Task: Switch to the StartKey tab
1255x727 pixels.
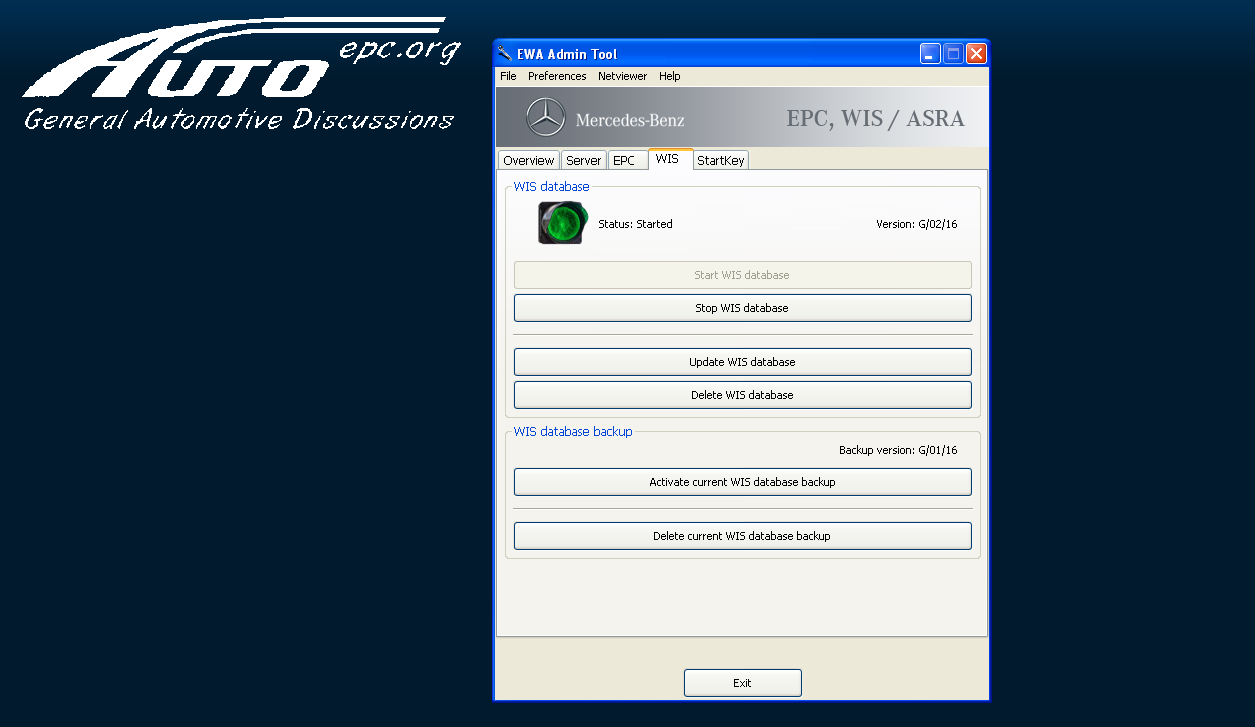Action: pyautogui.click(x=721, y=160)
